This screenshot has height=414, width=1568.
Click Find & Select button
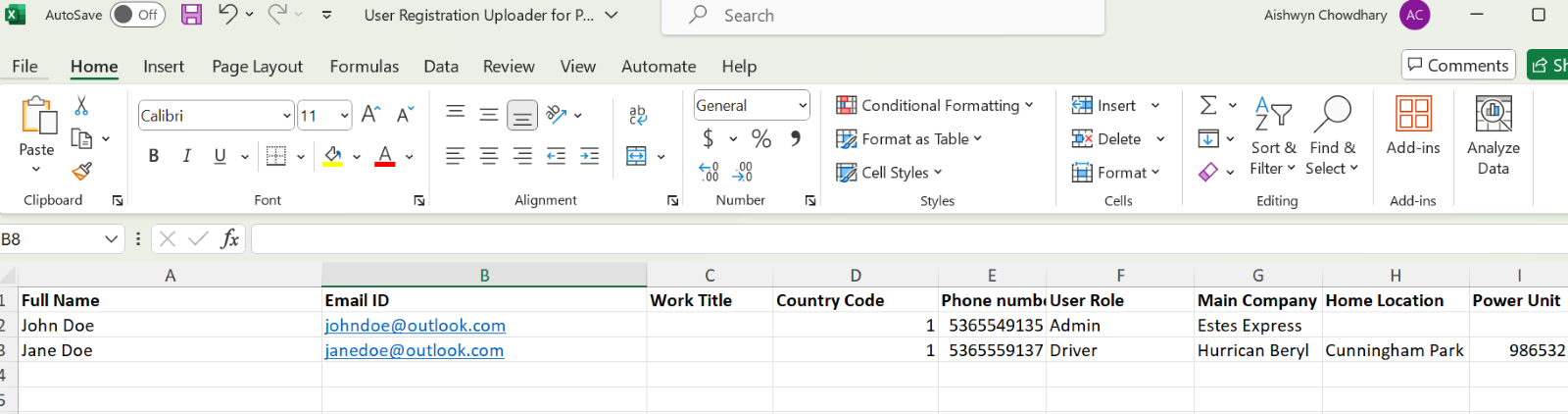[1333, 135]
